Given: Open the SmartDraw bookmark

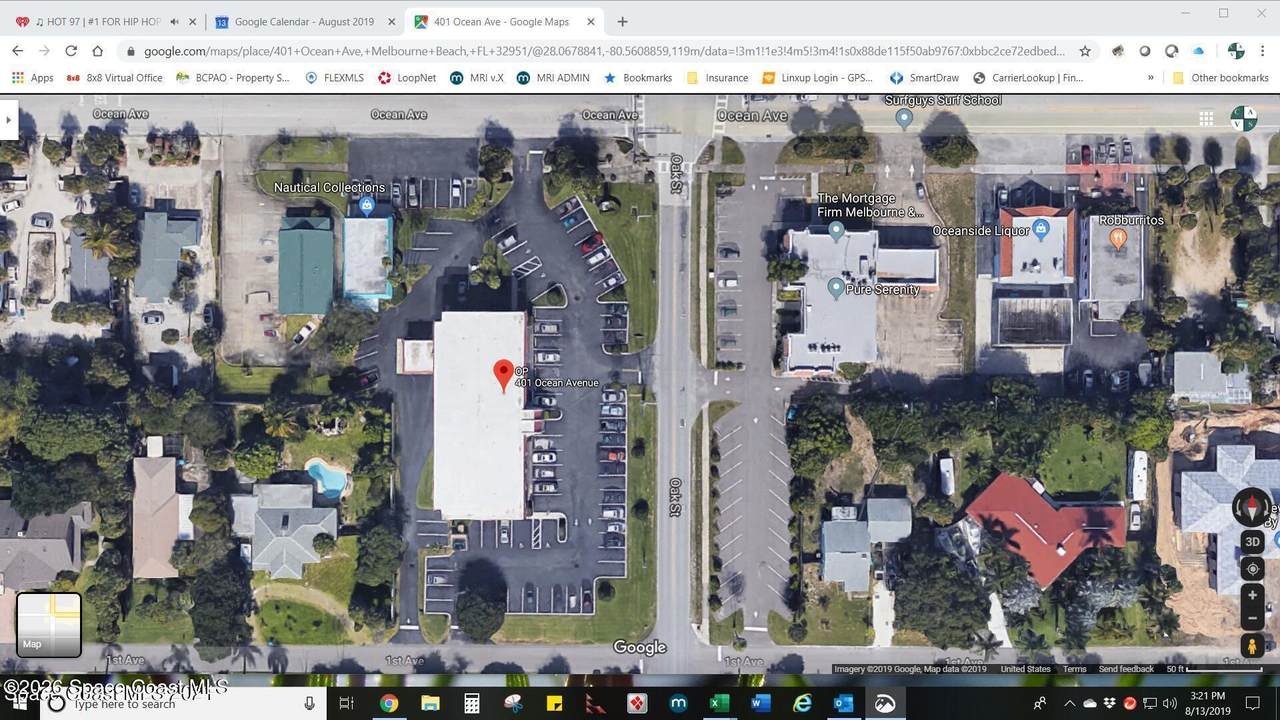Looking at the screenshot, I should tap(924, 77).
